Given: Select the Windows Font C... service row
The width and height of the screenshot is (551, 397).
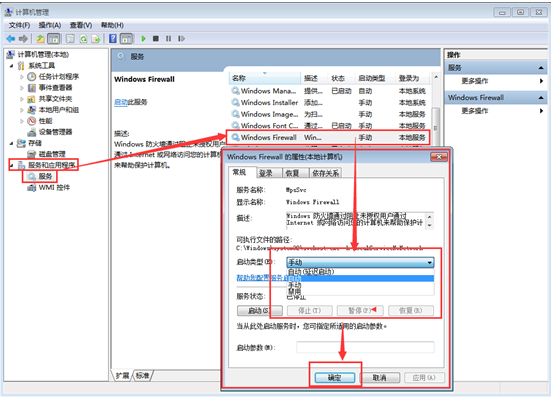Looking at the screenshot, I should click(329, 126).
